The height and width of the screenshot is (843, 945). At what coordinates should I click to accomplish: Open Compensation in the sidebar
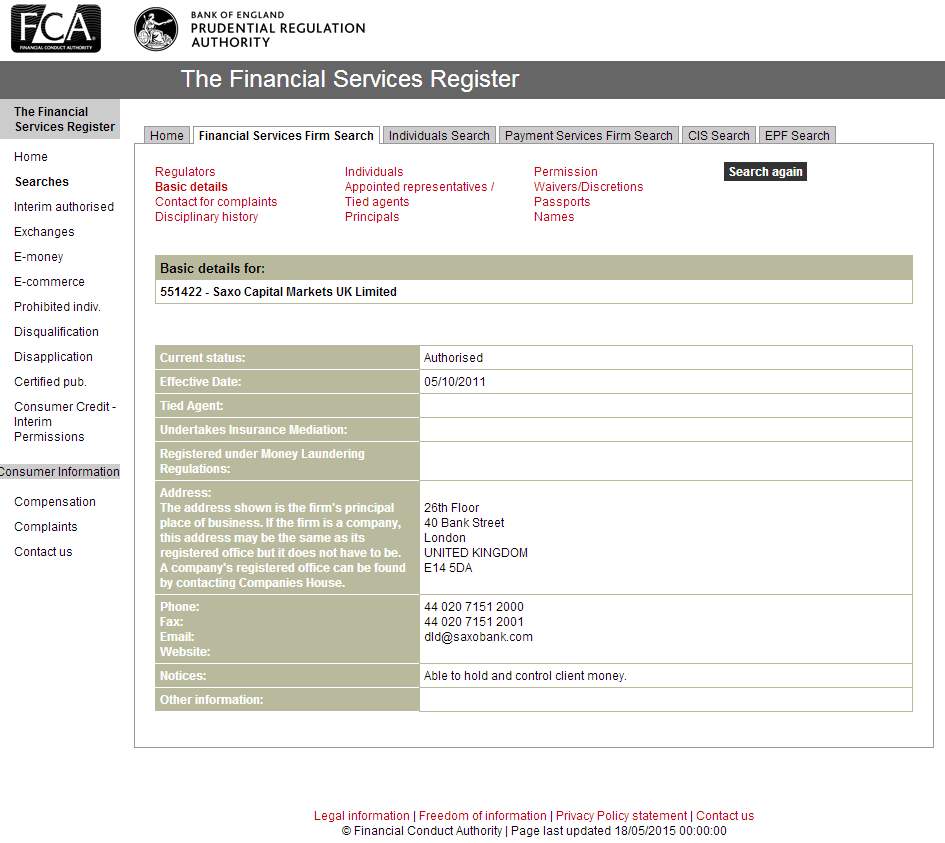coord(55,502)
